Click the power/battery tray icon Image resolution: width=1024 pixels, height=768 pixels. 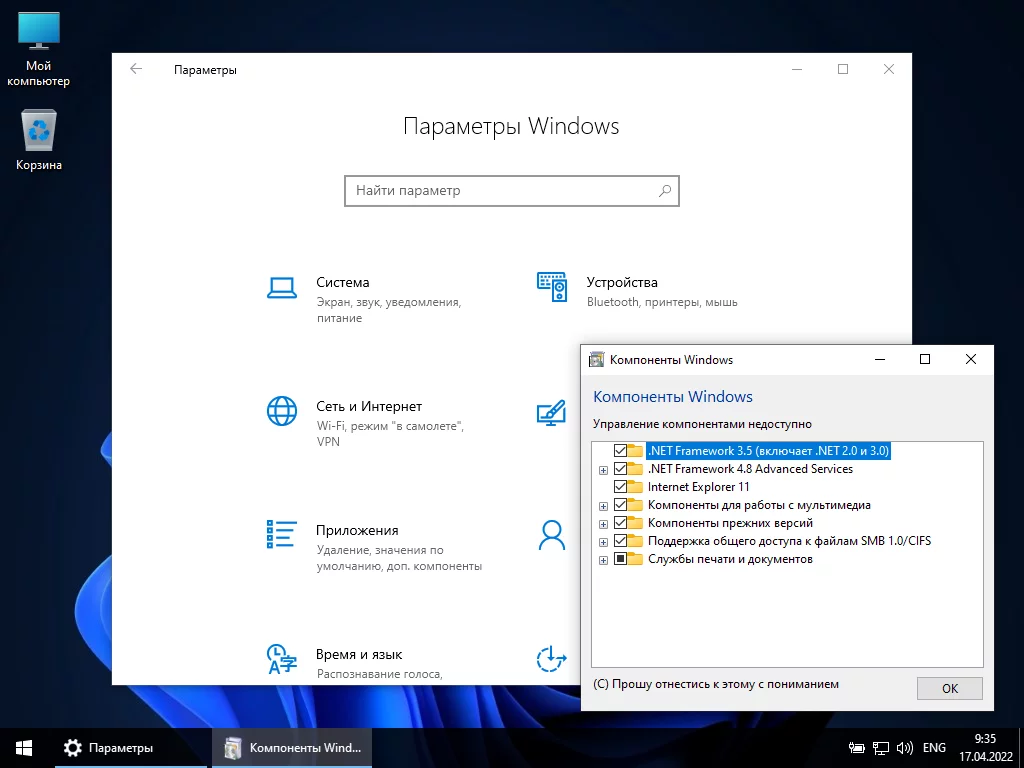click(x=856, y=748)
